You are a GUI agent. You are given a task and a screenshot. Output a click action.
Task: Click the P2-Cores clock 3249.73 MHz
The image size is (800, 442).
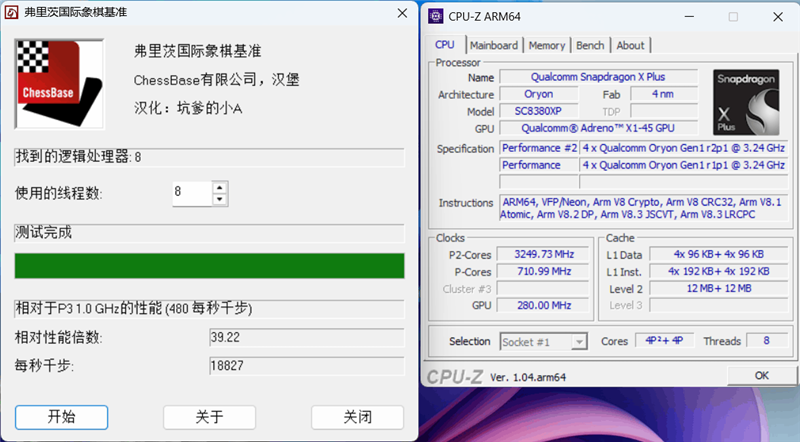click(543, 254)
